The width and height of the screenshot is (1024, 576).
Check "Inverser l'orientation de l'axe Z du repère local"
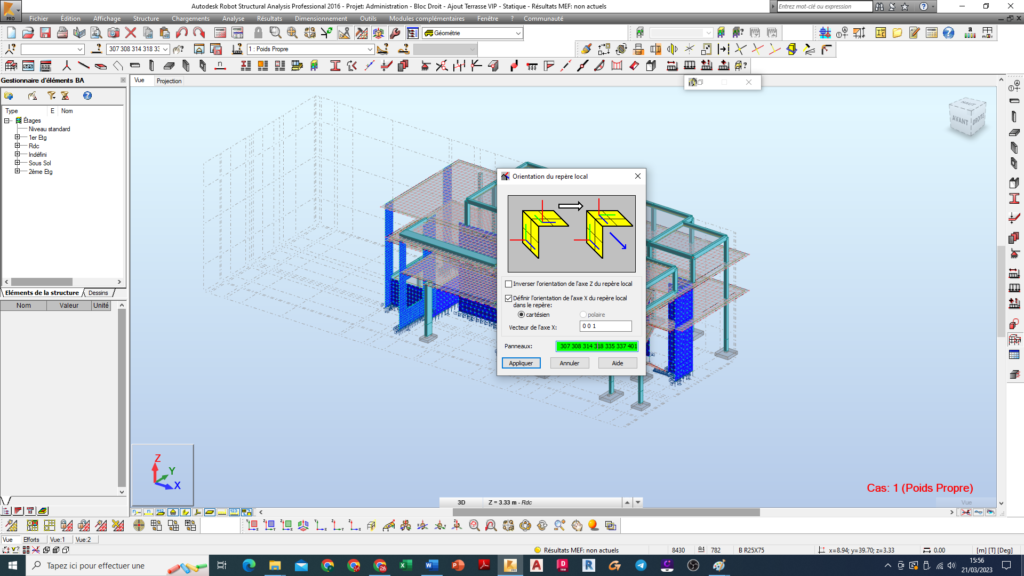509,284
